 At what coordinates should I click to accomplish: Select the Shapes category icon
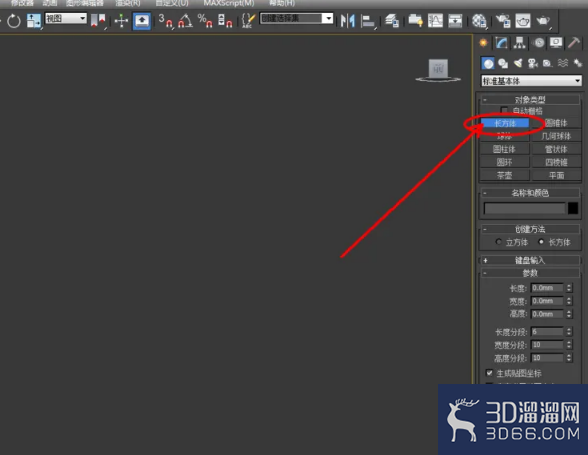click(503, 63)
